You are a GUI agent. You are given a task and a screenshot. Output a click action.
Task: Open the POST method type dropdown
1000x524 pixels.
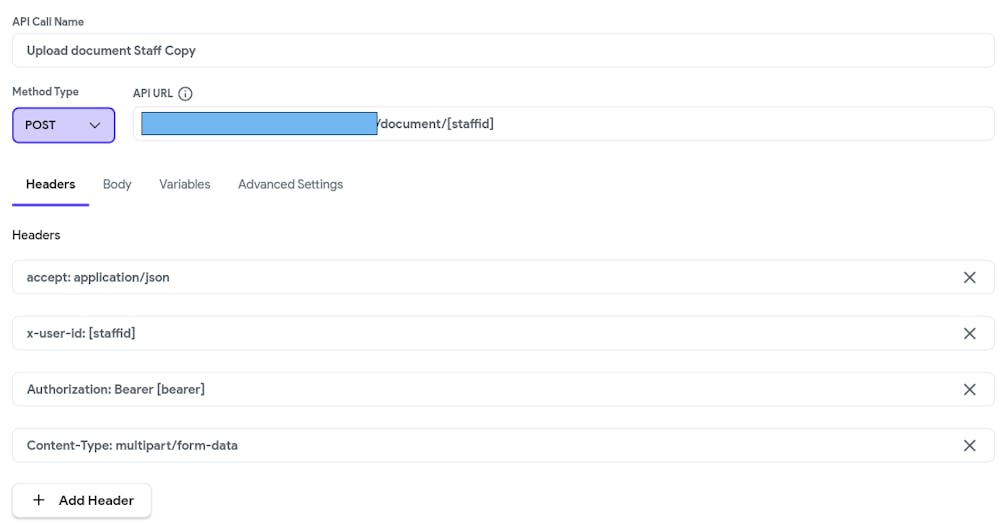click(63, 125)
